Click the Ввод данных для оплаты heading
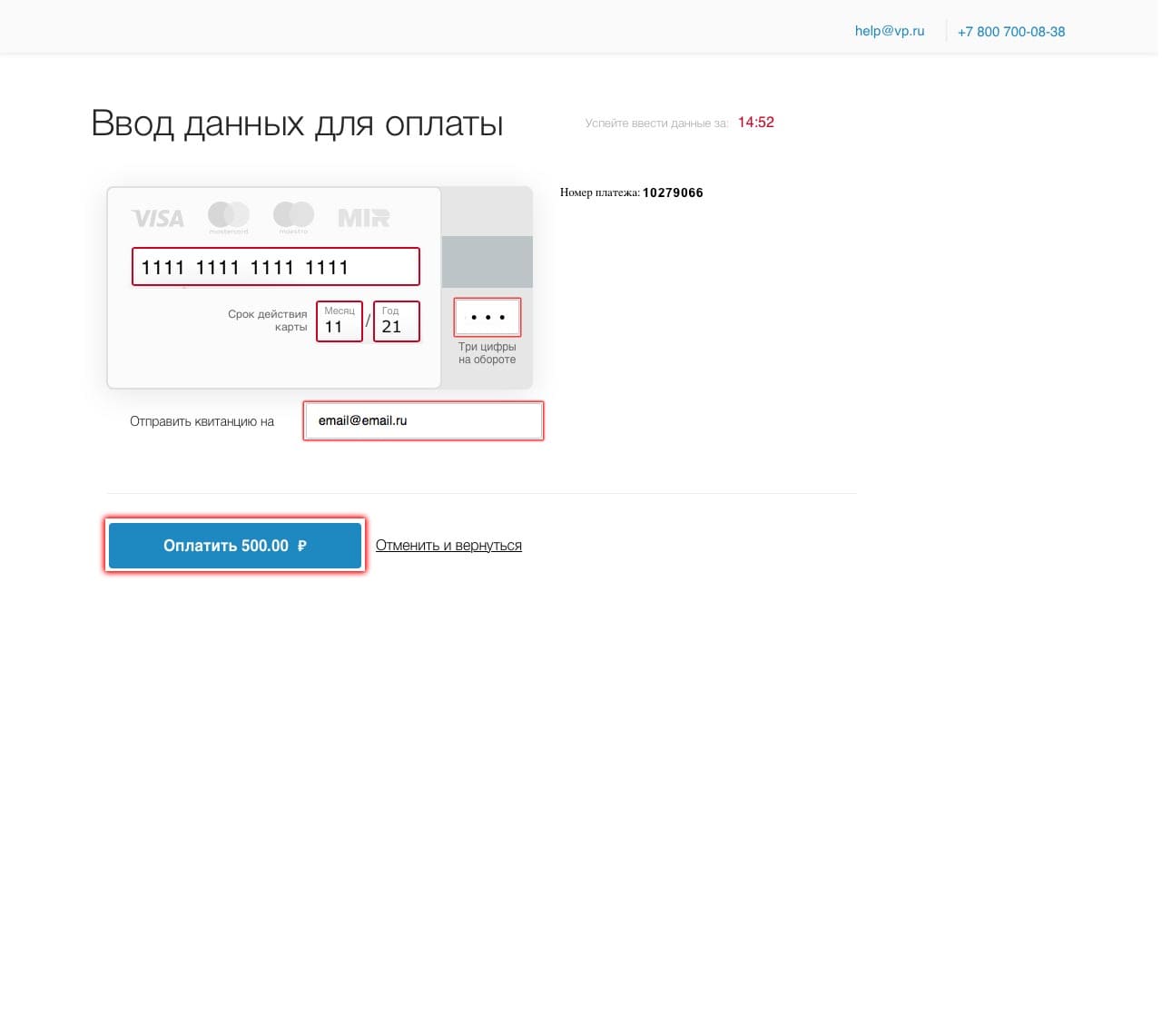 (297, 123)
